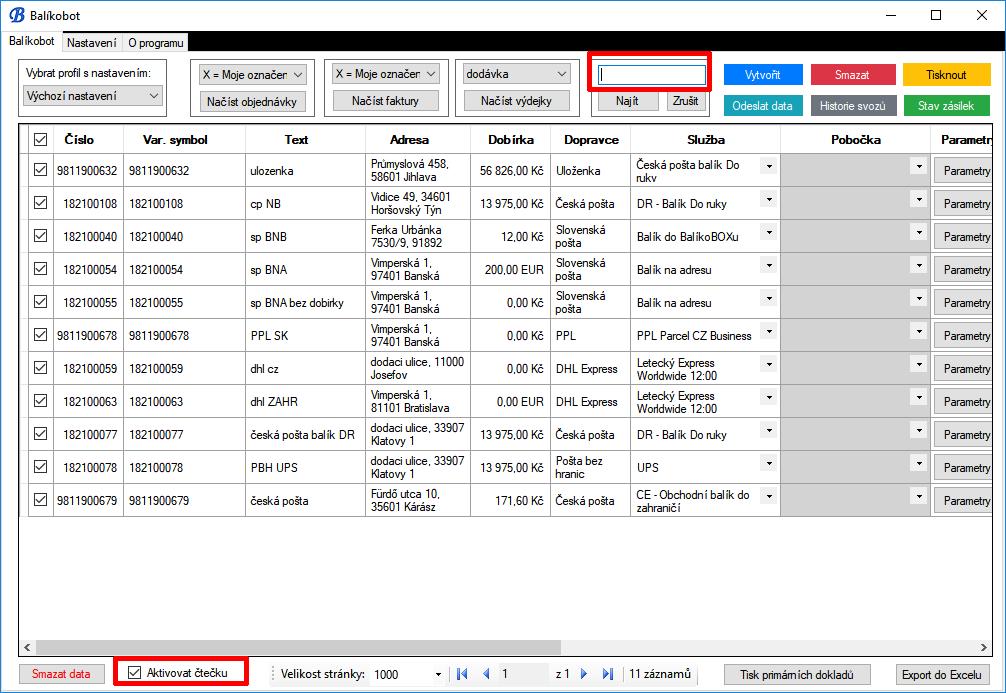1006x693 pixels.
Task: Sort table by Dopravce column header
Action: click(591, 139)
